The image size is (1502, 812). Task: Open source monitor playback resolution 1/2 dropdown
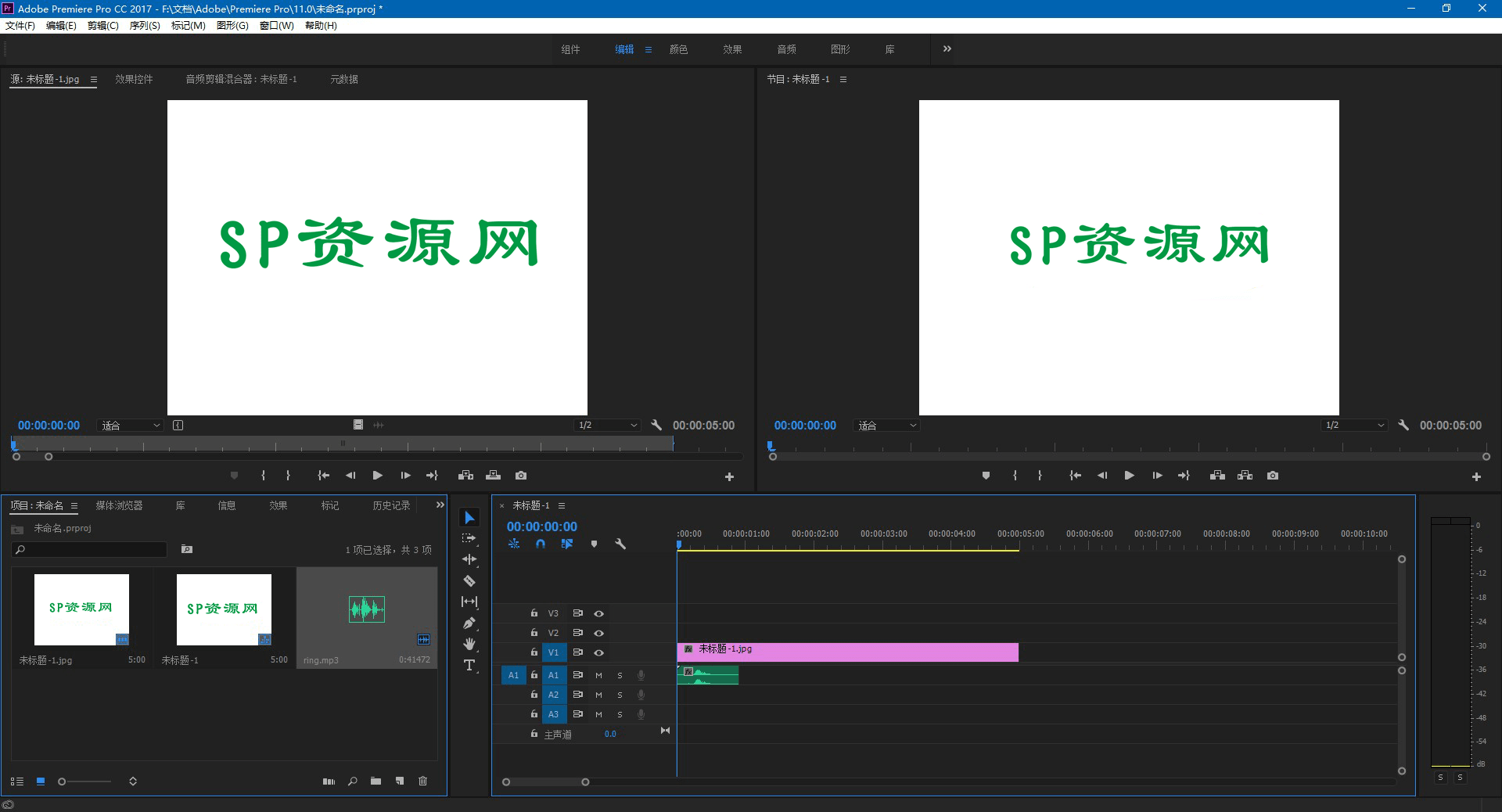[608, 425]
